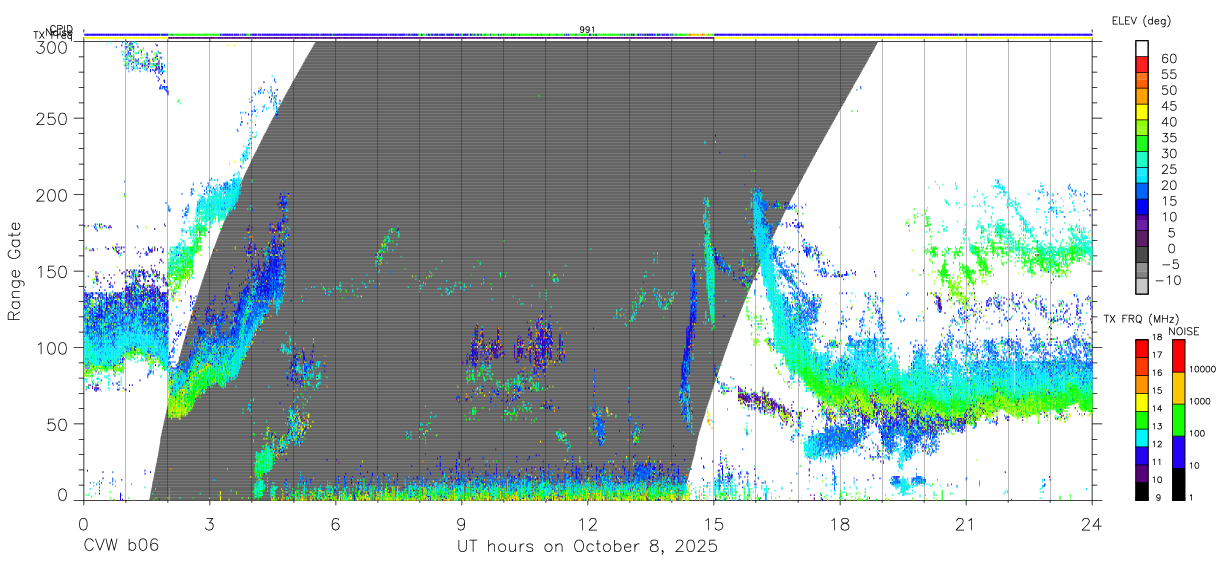Click the 'Range Gate' y-axis title
The width and height of the screenshot is (1228, 567).
tap(15, 270)
